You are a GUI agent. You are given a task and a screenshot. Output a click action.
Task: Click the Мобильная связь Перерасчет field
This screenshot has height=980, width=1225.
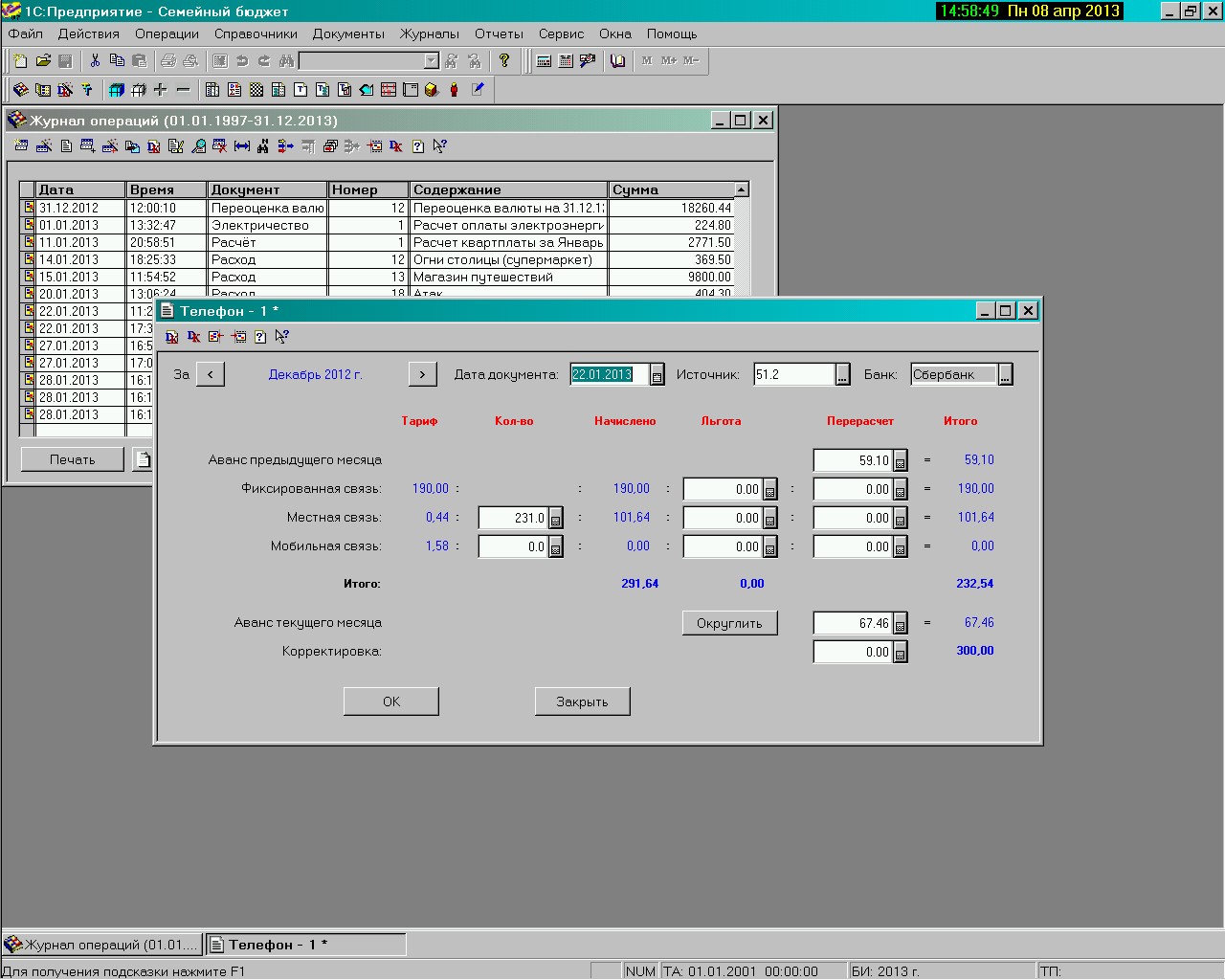[x=854, y=547]
